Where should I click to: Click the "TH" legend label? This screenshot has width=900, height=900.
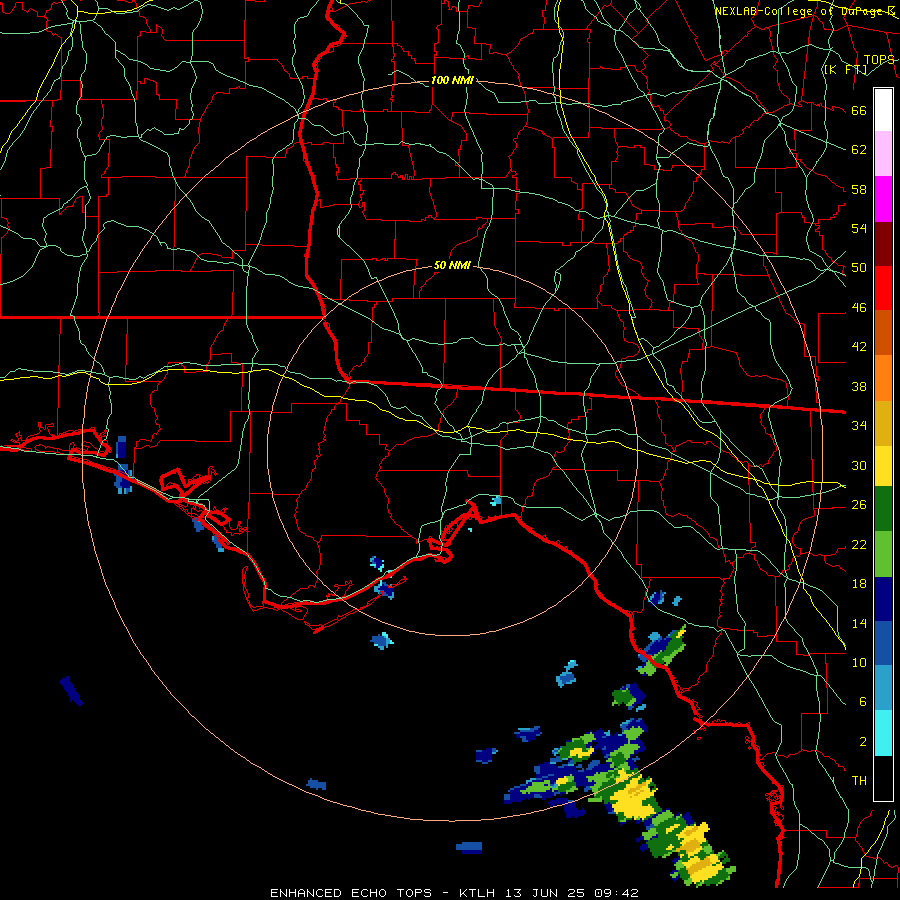pyautogui.click(x=859, y=781)
